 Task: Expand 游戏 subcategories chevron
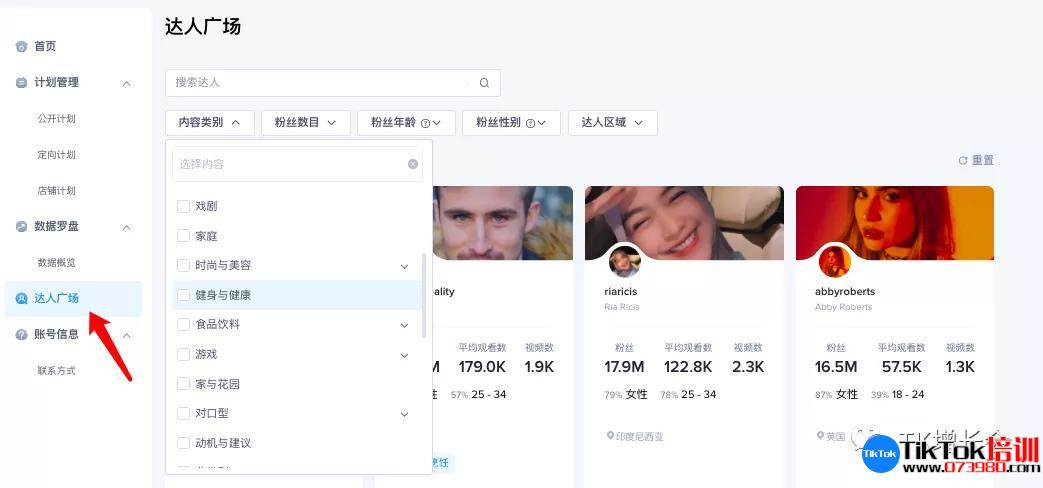point(404,356)
